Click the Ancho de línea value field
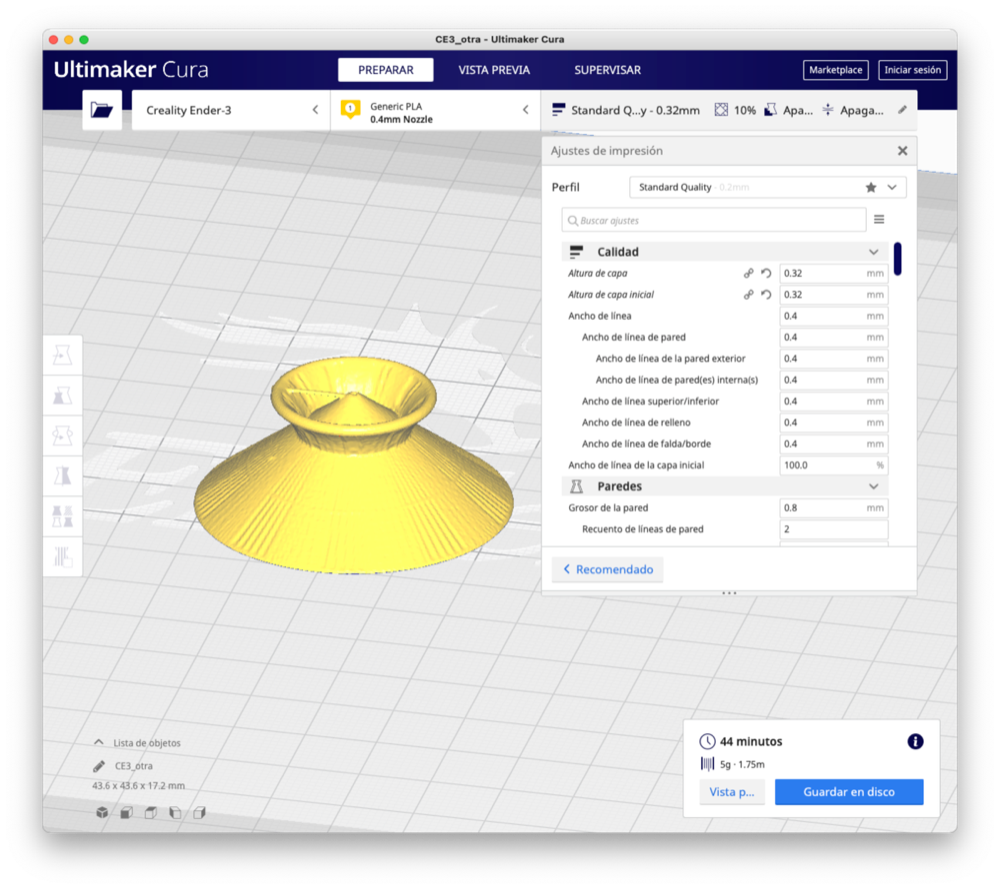Viewport: 1000px width, 889px height. click(x=834, y=316)
